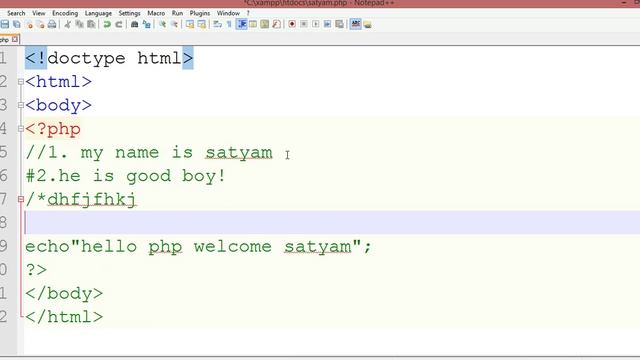The height and width of the screenshot is (360, 640).
Task: Open the Encoding menu
Action: [x=65, y=13]
